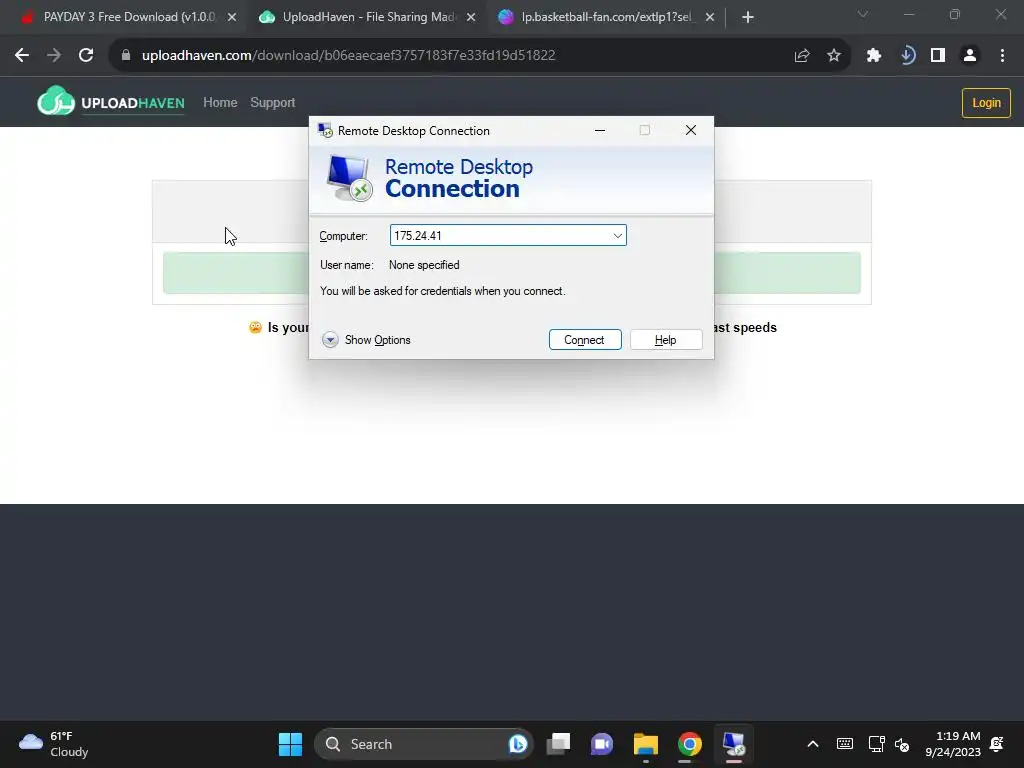
Task: Show hidden system tray icons
Action: pos(812,744)
